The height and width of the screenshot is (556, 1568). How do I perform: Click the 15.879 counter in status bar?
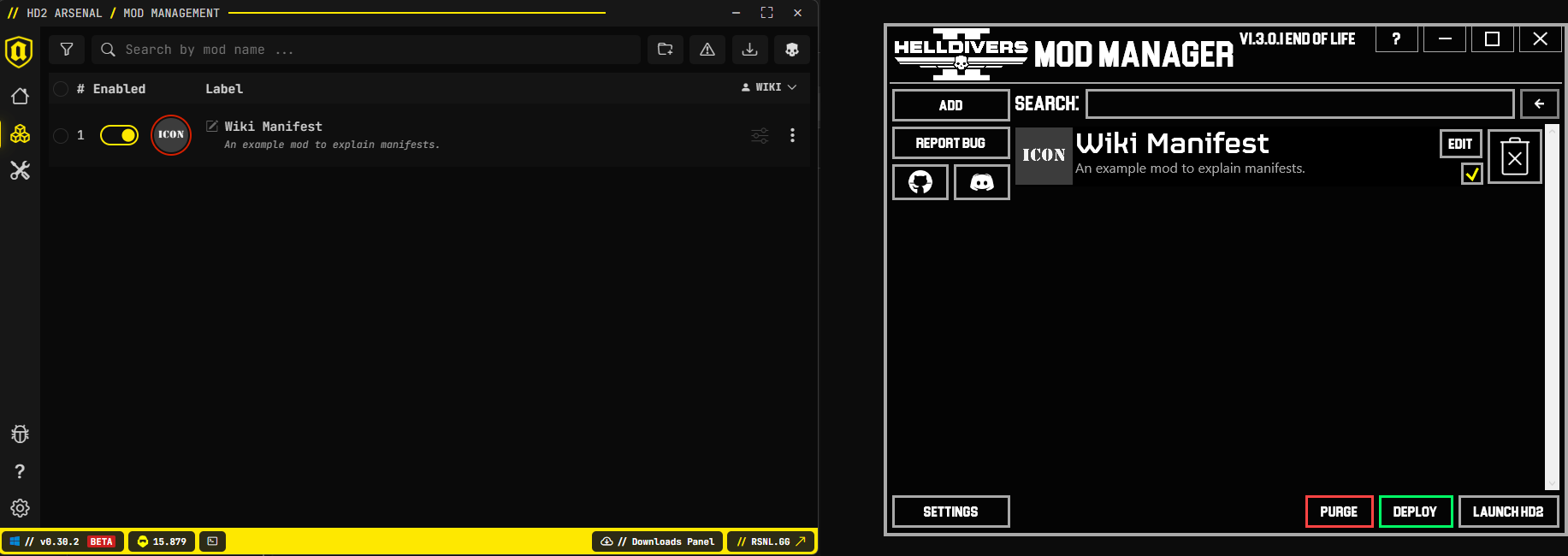click(x=162, y=541)
